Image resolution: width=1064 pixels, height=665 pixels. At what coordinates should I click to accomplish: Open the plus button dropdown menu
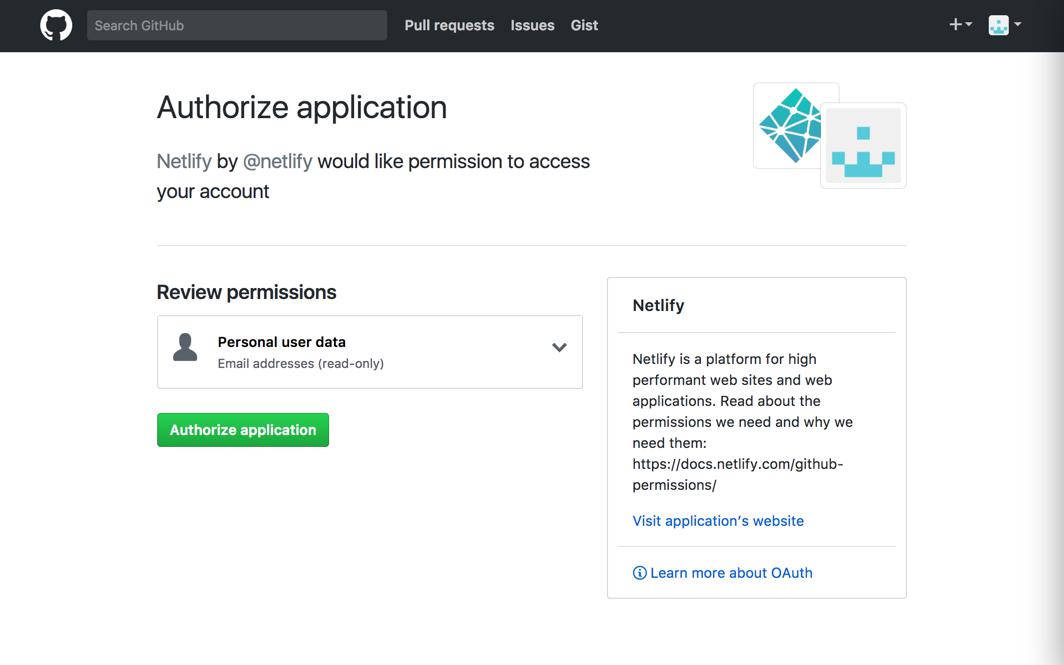965,24
